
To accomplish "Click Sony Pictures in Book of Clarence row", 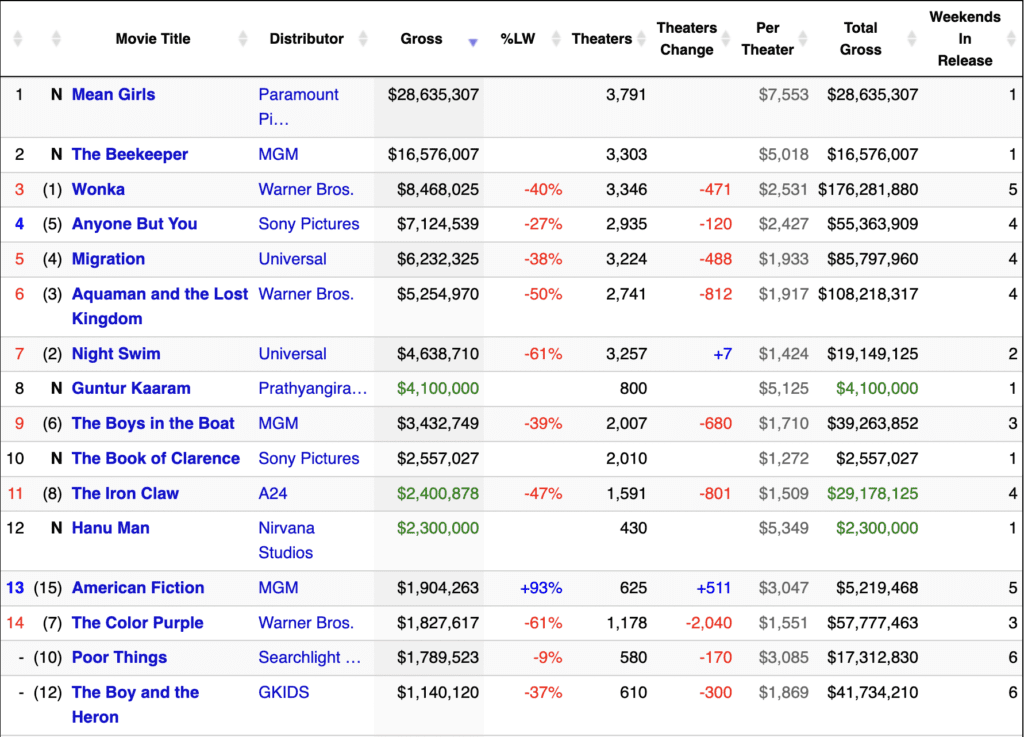I will tap(309, 458).
